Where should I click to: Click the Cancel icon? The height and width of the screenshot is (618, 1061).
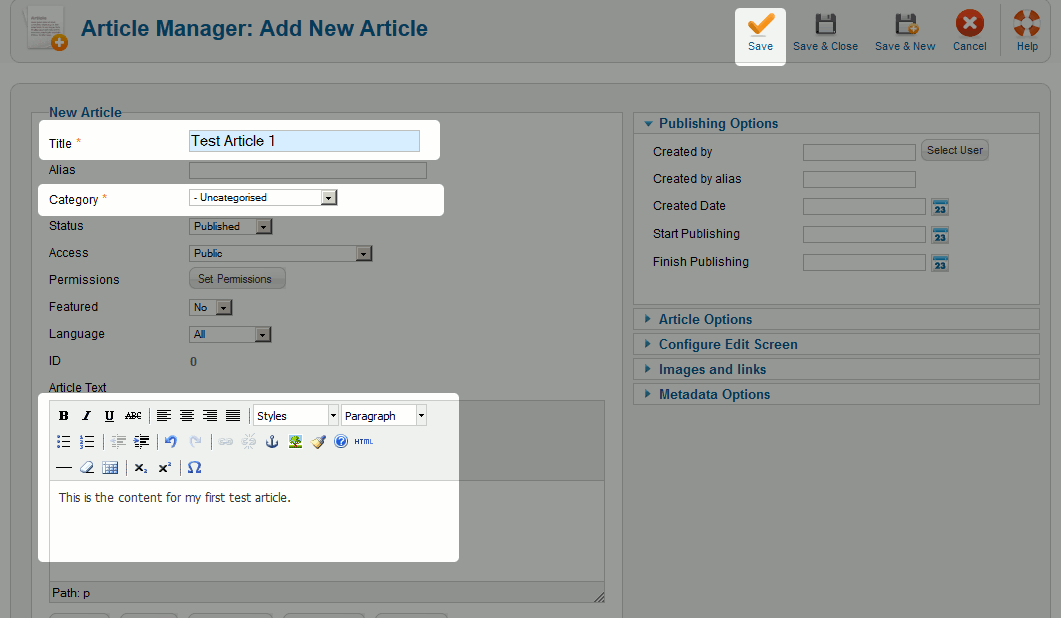[x=970, y=23]
